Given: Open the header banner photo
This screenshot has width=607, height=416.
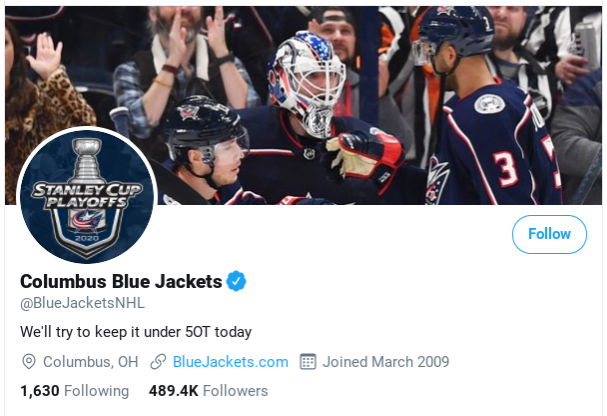Looking at the screenshot, I should (x=303, y=105).
